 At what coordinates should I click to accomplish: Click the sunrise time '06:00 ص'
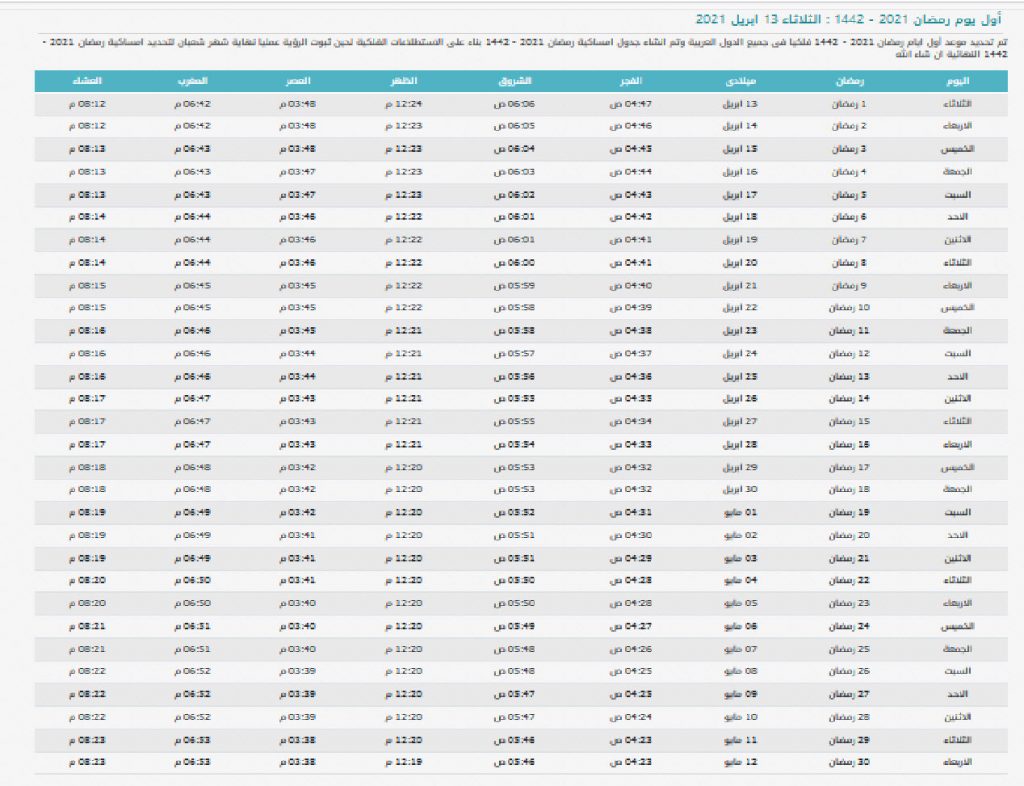coord(514,262)
